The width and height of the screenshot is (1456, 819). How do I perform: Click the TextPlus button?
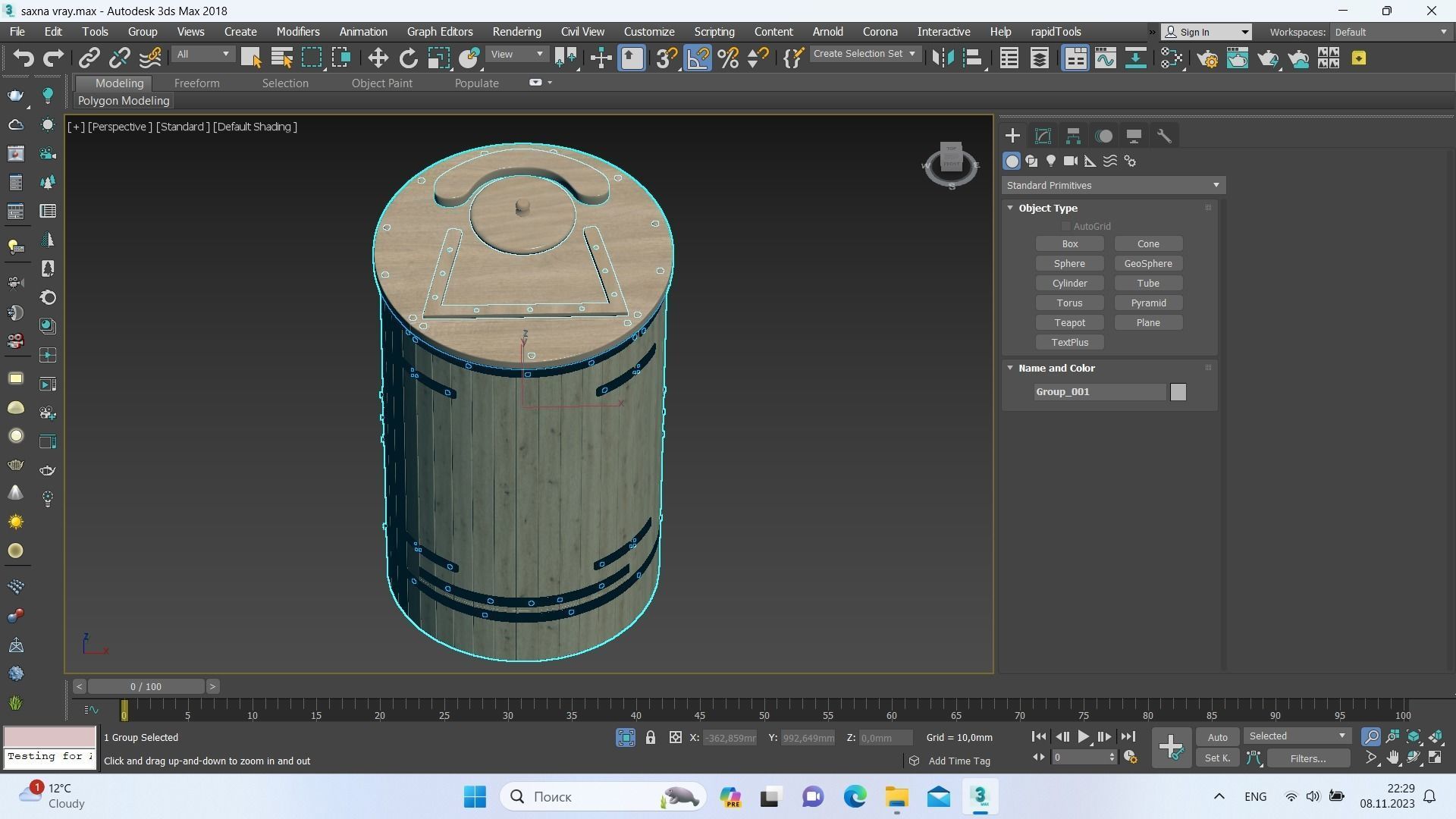point(1069,343)
